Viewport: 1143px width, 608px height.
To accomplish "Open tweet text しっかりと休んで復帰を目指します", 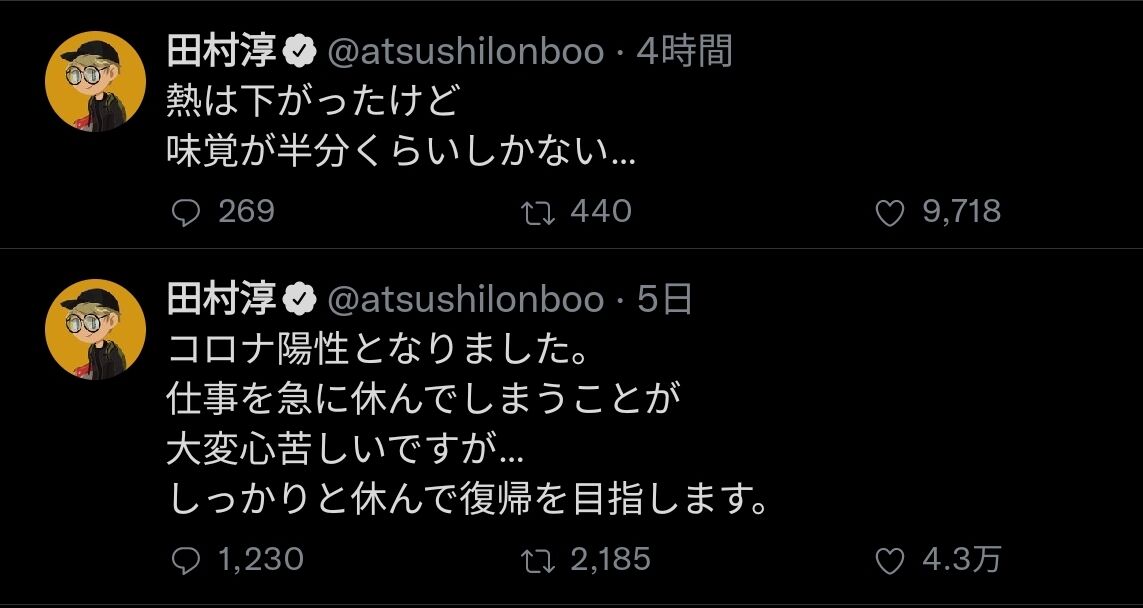I will coord(469,499).
